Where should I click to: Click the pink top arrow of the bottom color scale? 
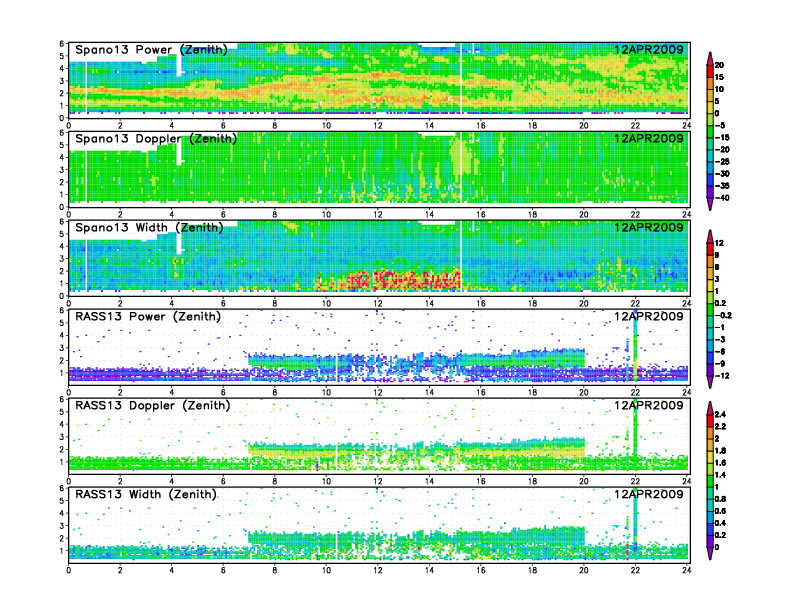(710, 408)
